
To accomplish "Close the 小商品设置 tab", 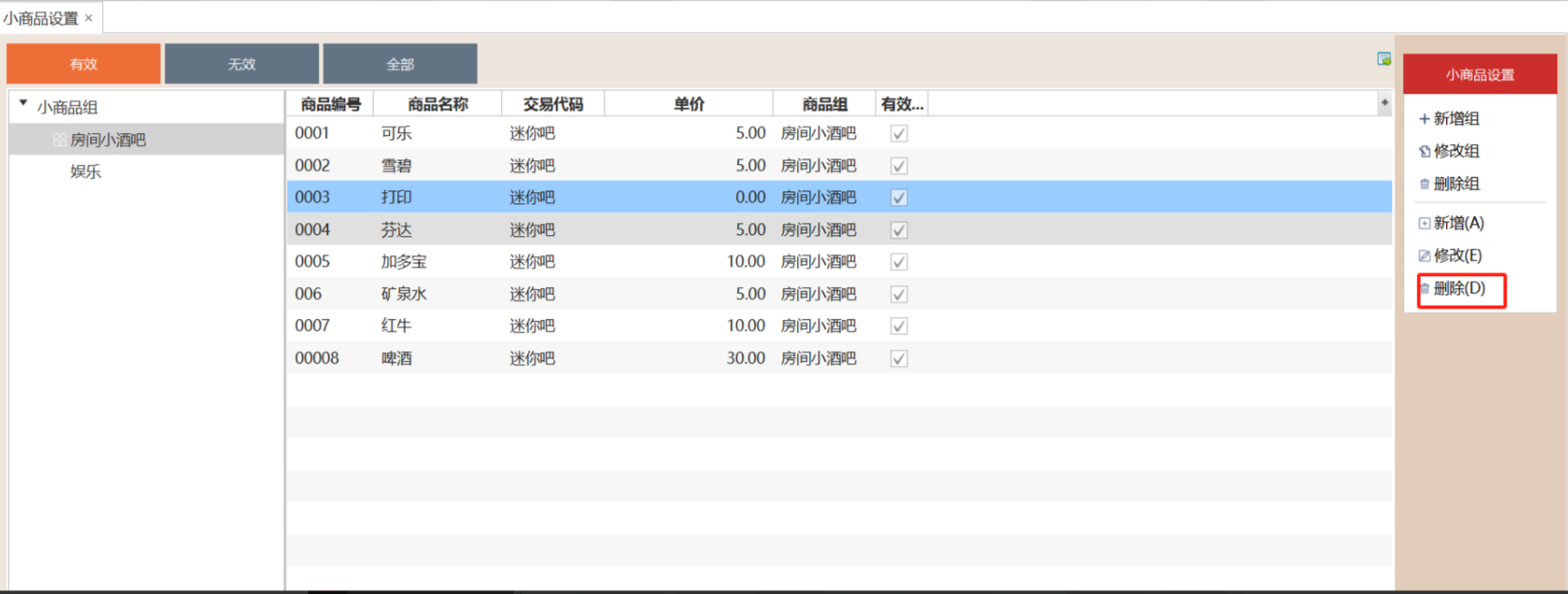I will click(x=88, y=18).
